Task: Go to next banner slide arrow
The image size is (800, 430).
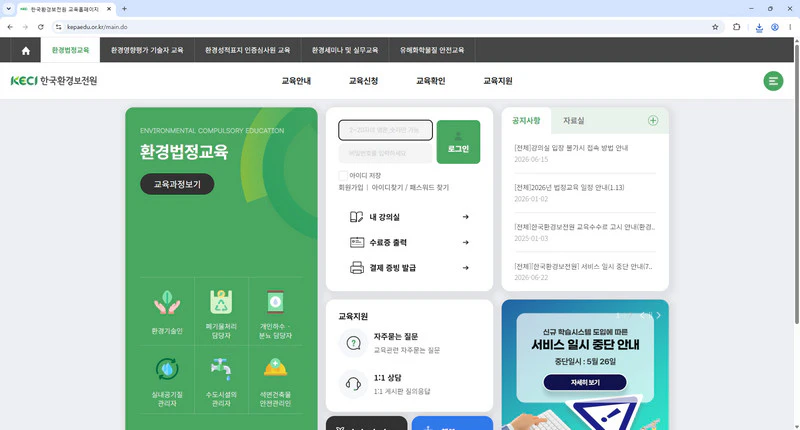Action: (x=659, y=315)
